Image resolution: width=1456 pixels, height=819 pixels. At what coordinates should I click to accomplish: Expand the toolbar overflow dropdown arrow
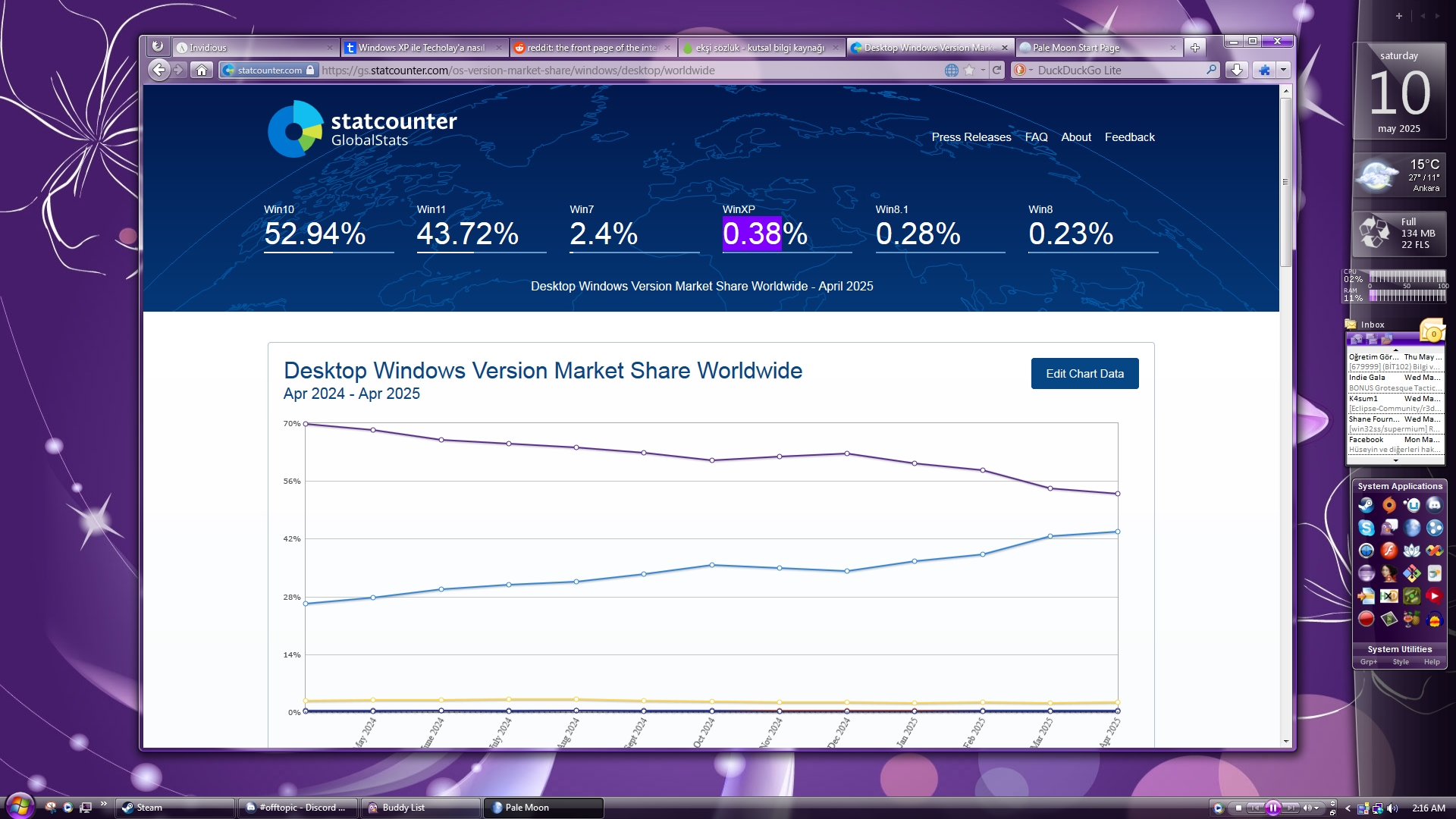pyautogui.click(x=1283, y=70)
